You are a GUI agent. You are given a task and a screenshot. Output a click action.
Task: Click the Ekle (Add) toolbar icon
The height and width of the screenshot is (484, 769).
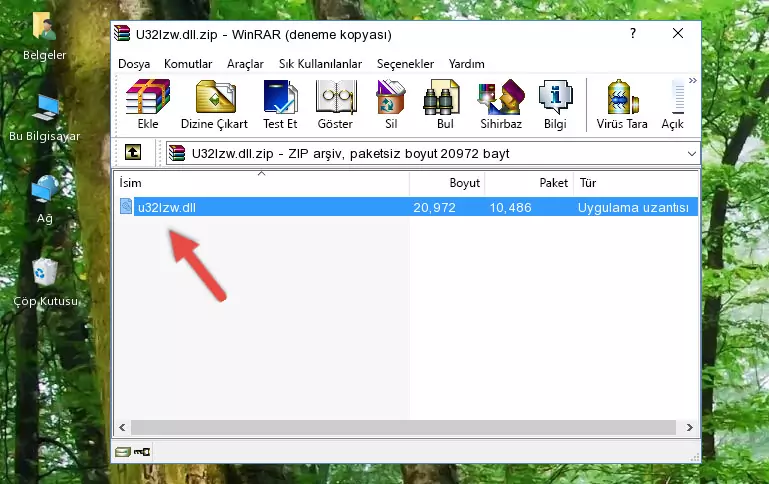tap(148, 104)
